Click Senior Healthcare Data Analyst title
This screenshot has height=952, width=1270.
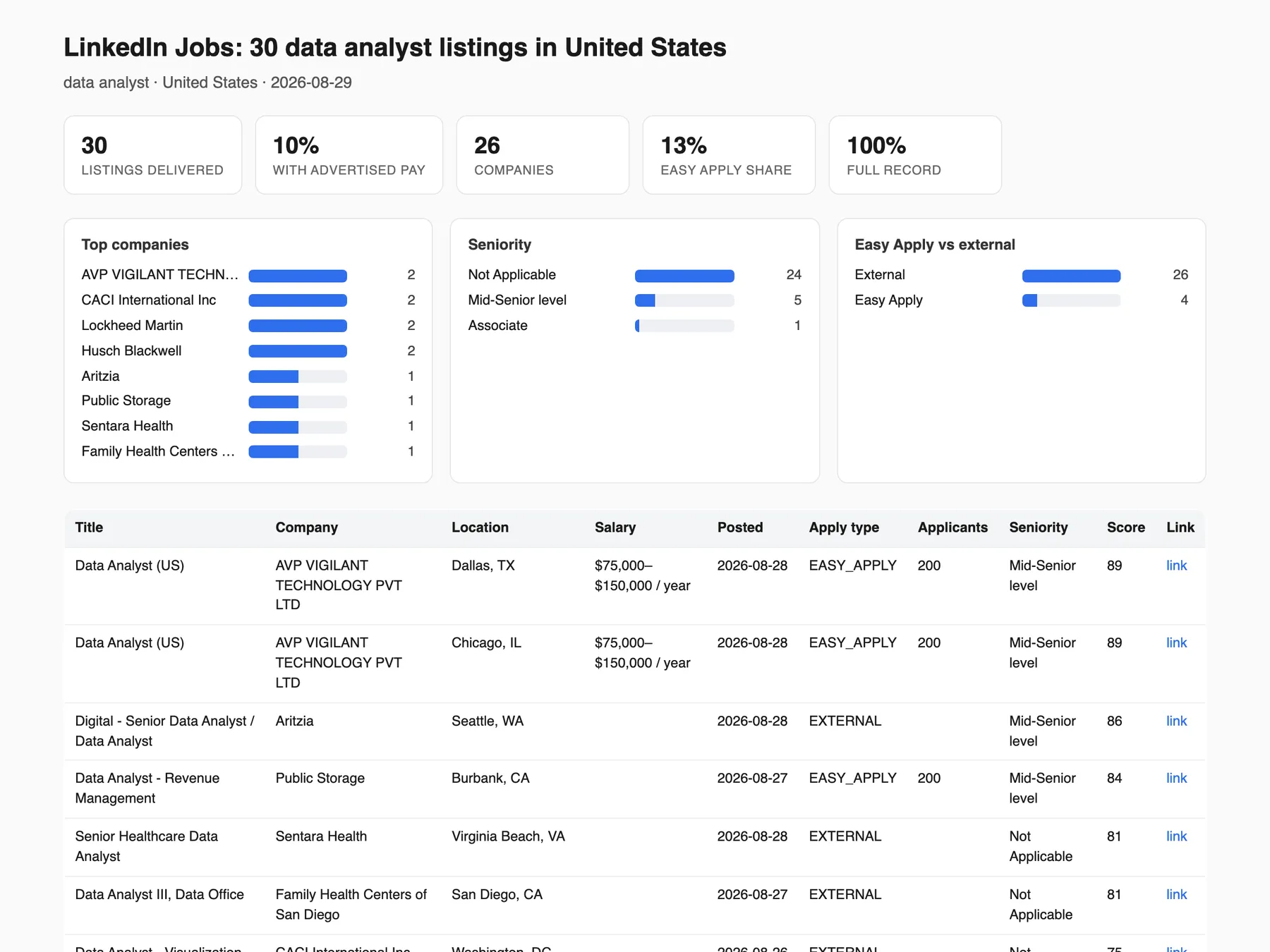click(x=147, y=846)
